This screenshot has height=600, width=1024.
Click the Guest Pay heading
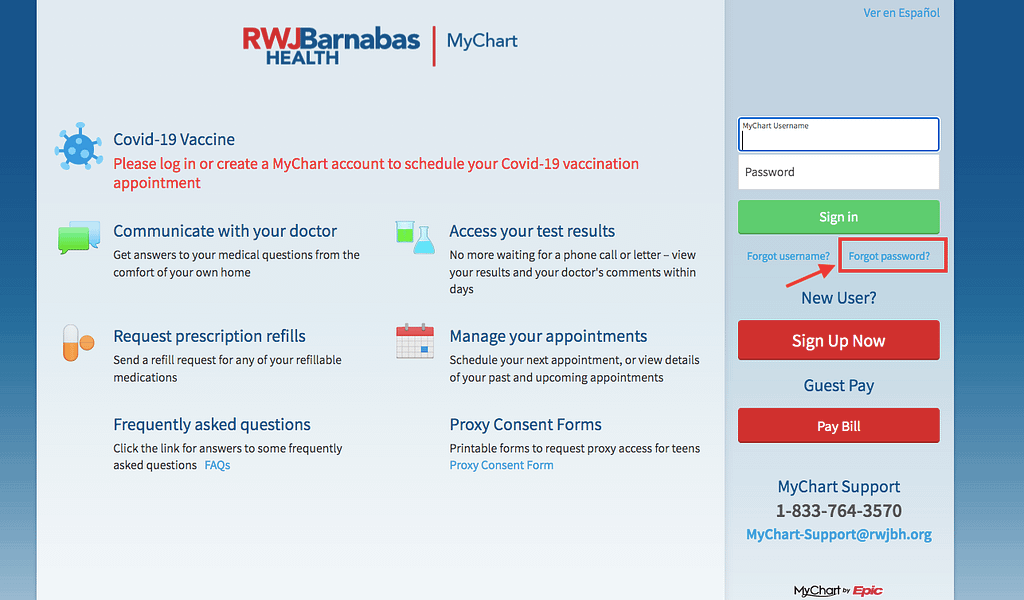click(839, 385)
